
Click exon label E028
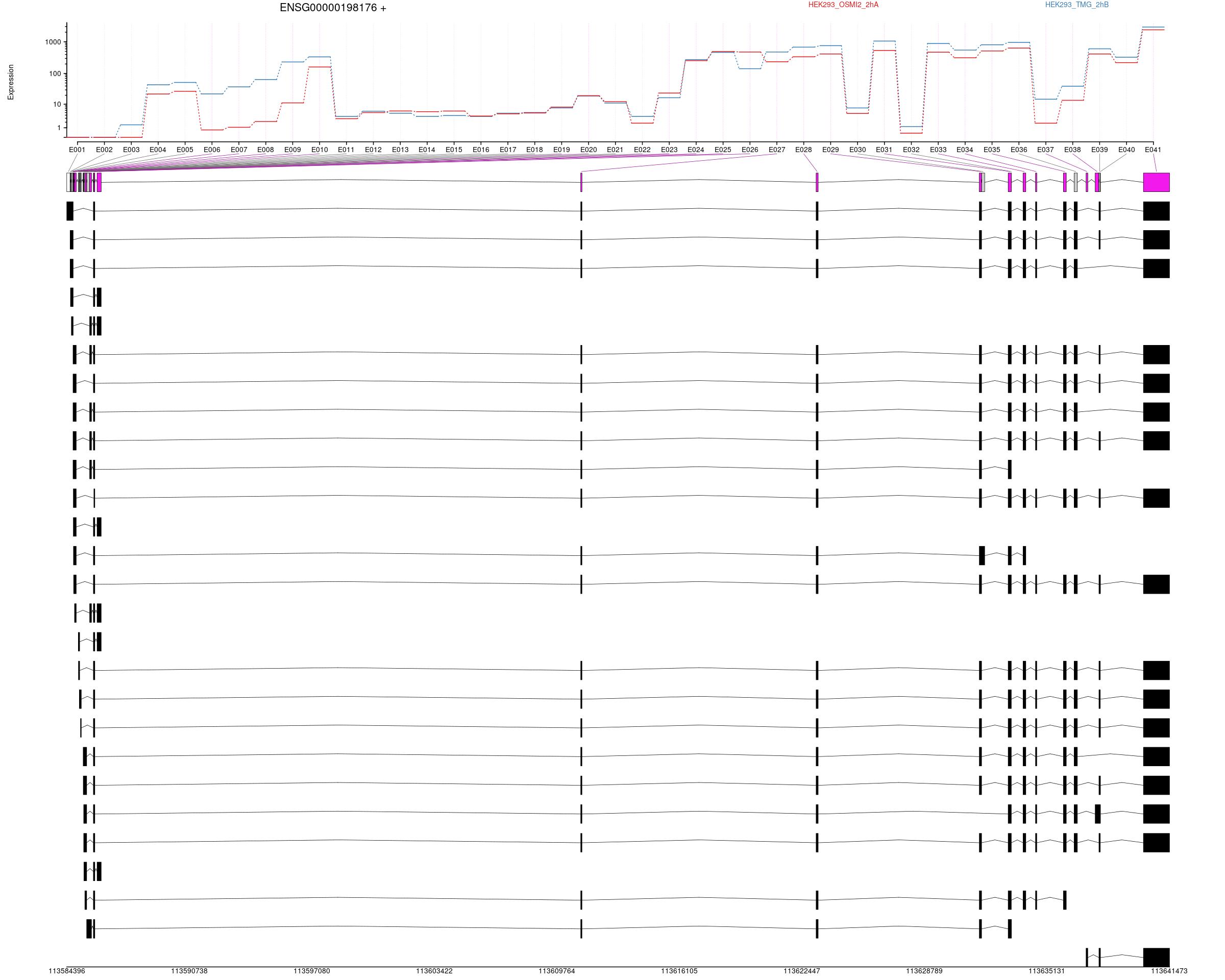point(803,150)
